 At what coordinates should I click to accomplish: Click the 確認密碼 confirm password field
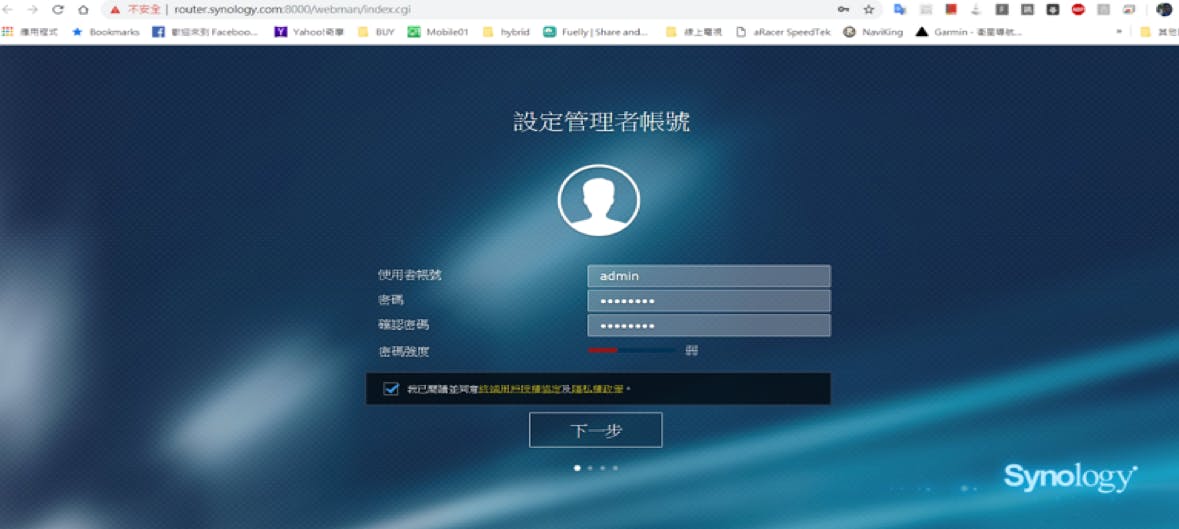point(708,325)
